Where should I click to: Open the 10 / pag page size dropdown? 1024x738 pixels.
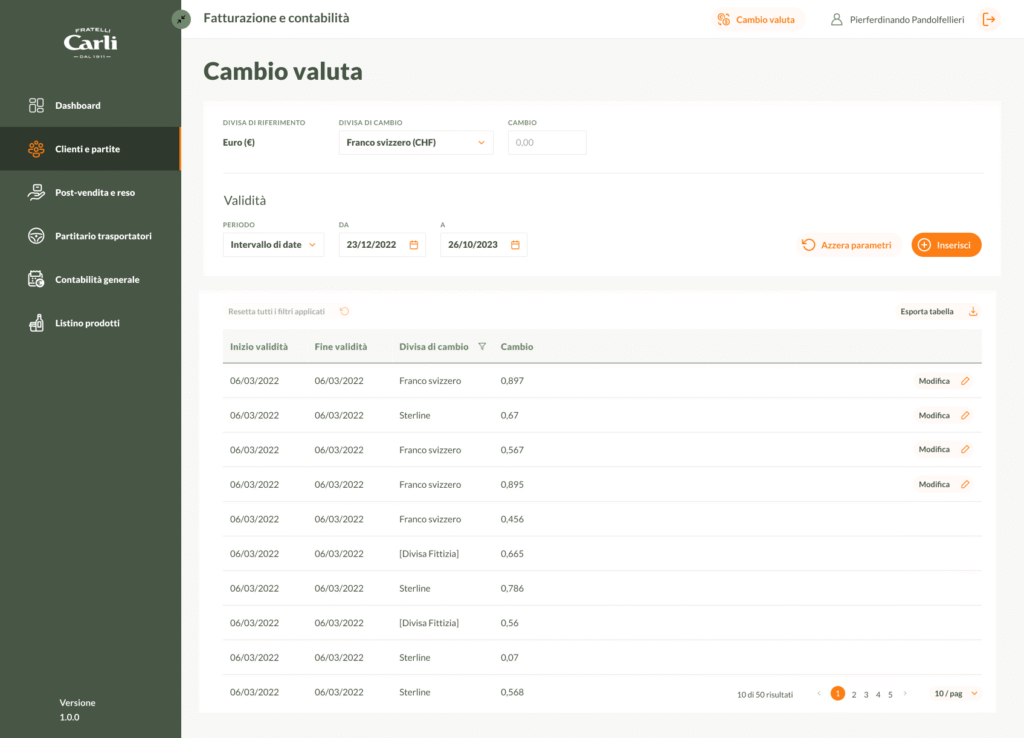click(x=955, y=694)
